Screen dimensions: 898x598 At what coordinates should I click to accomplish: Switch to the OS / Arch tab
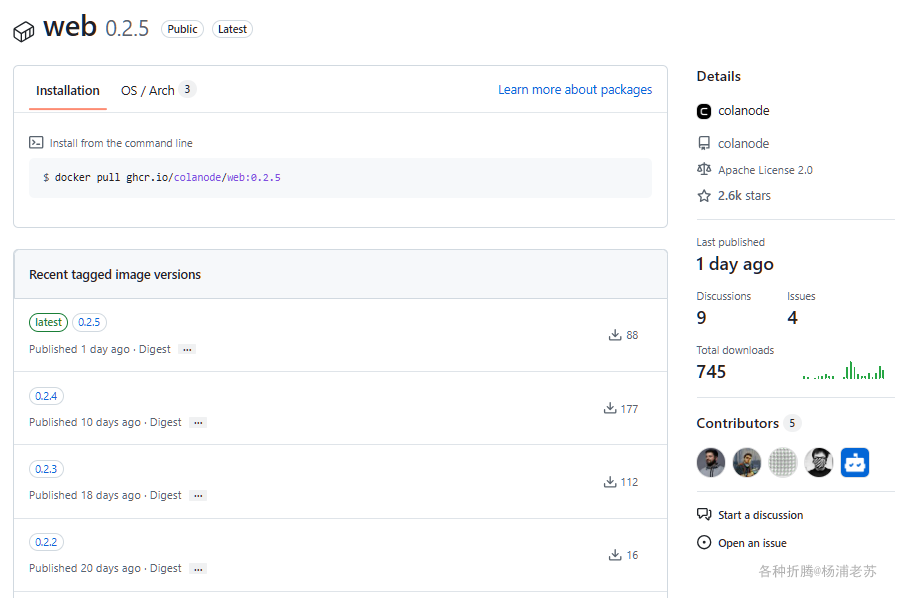pos(158,91)
